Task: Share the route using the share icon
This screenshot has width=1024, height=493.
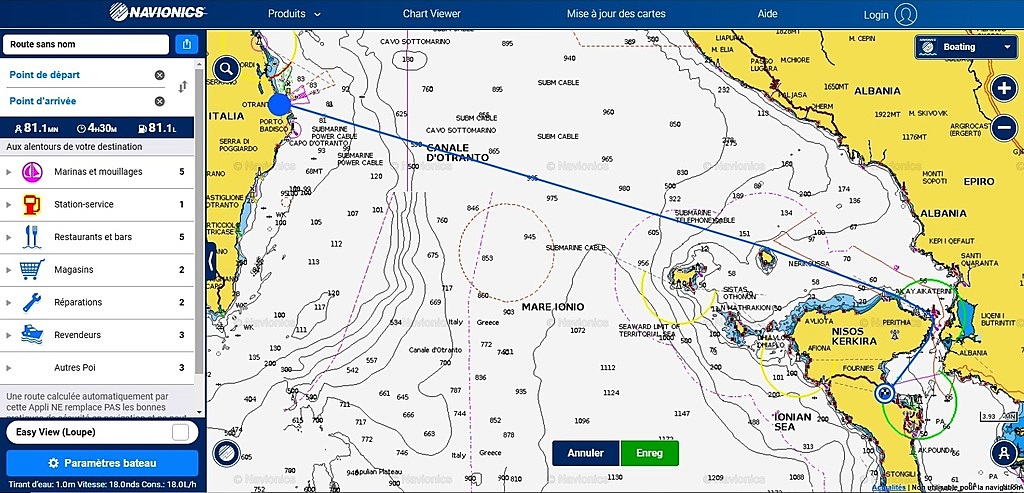Action: coord(186,44)
